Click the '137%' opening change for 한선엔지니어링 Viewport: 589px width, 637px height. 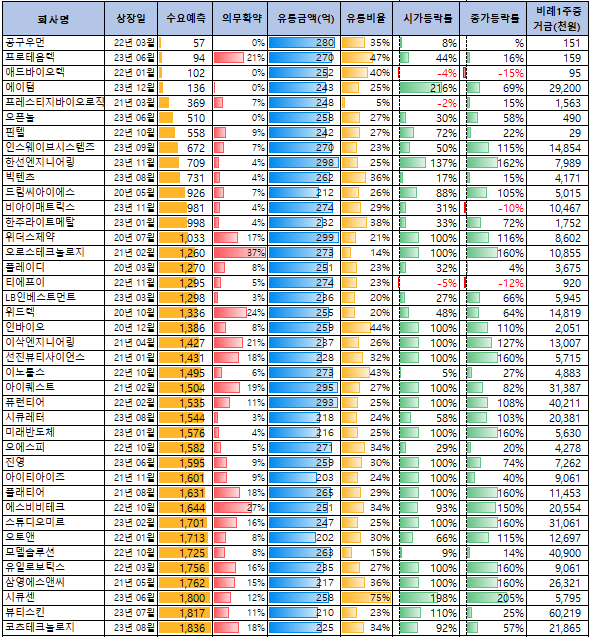pyautogui.click(x=426, y=163)
